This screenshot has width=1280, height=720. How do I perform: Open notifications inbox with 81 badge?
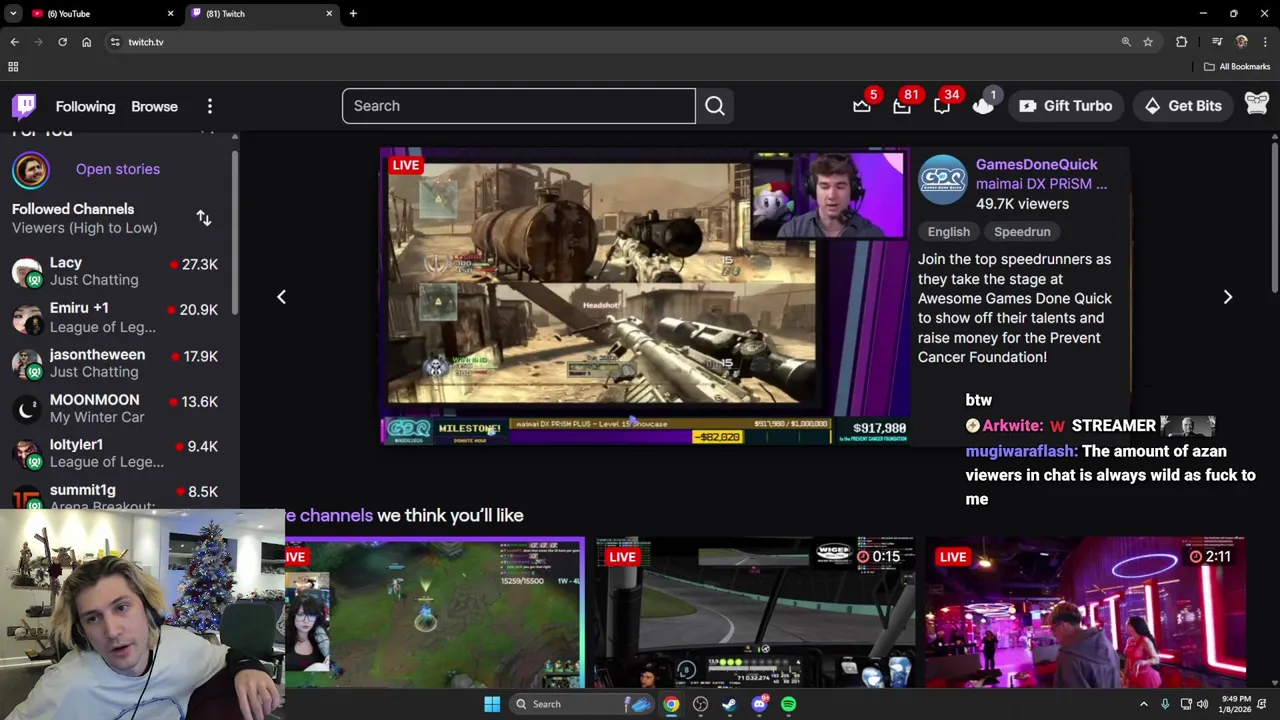coord(902,106)
